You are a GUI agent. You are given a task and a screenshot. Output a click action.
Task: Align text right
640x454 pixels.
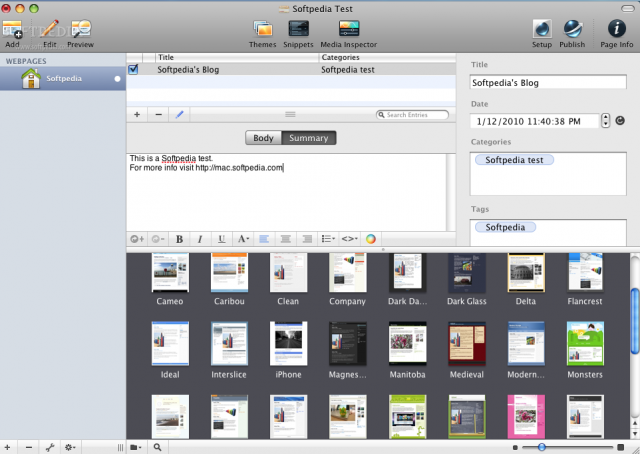pyautogui.click(x=307, y=239)
